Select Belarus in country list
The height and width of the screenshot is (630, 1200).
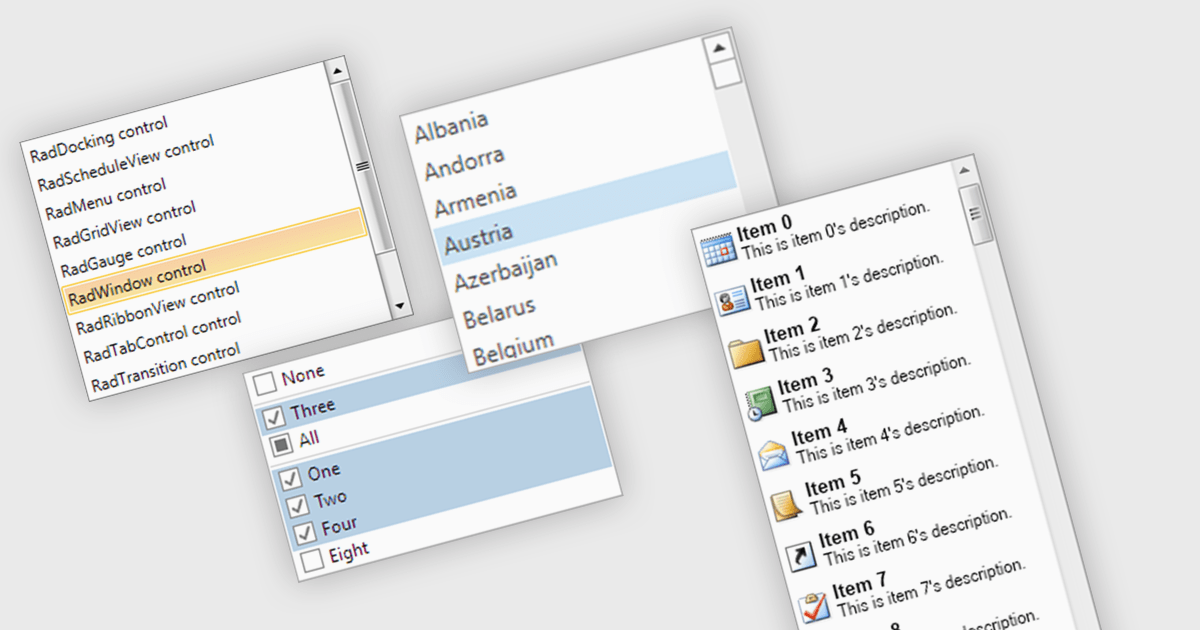[500, 313]
